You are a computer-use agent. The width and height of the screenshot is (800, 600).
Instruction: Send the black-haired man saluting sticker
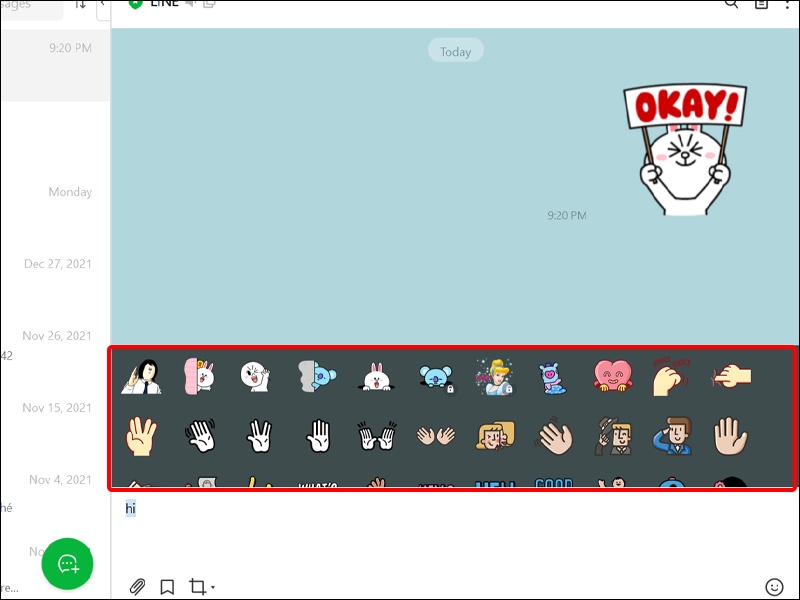(141, 377)
